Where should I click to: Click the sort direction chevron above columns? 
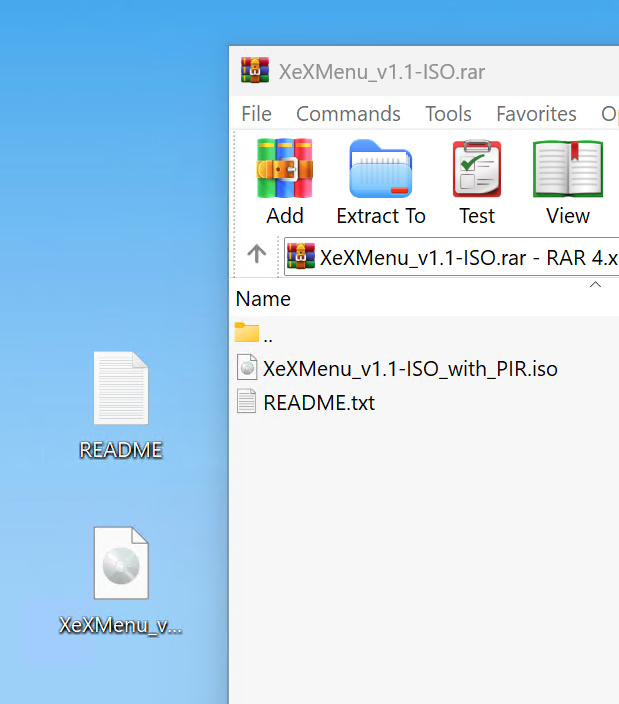tap(595, 284)
